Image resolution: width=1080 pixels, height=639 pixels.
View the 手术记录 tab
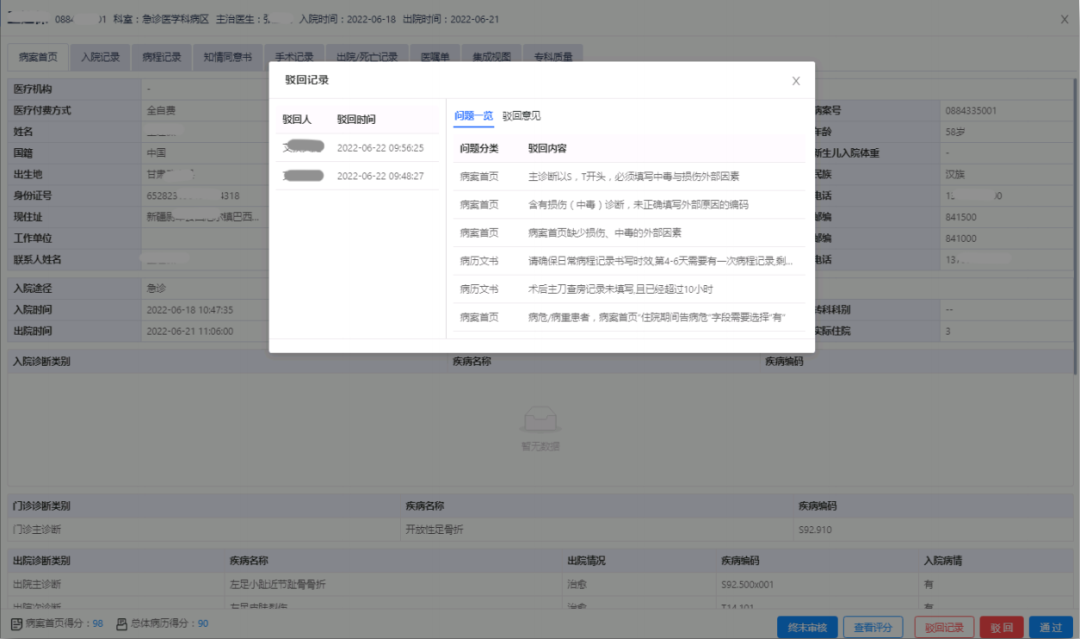point(295,56)
